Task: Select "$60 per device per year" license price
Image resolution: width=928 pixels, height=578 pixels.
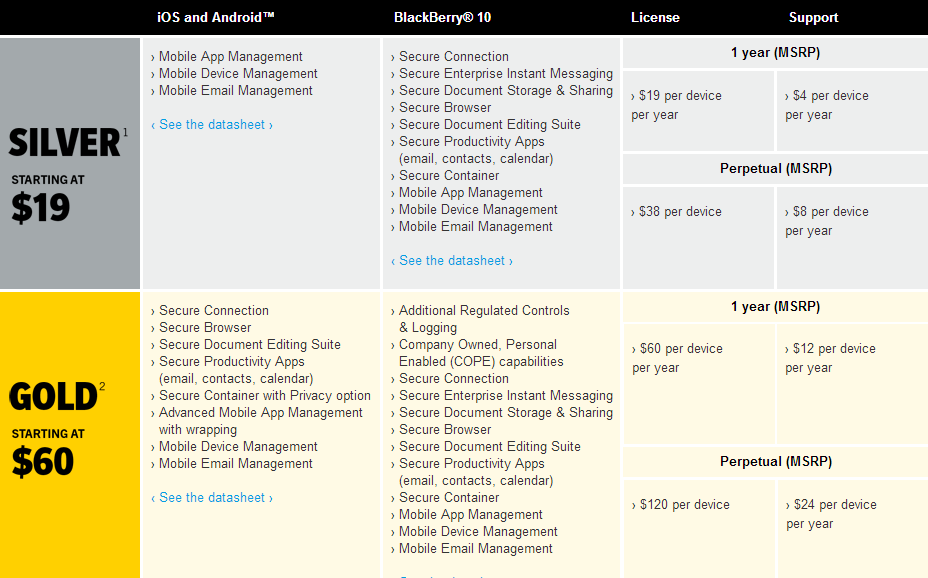Action: point(677,359)
